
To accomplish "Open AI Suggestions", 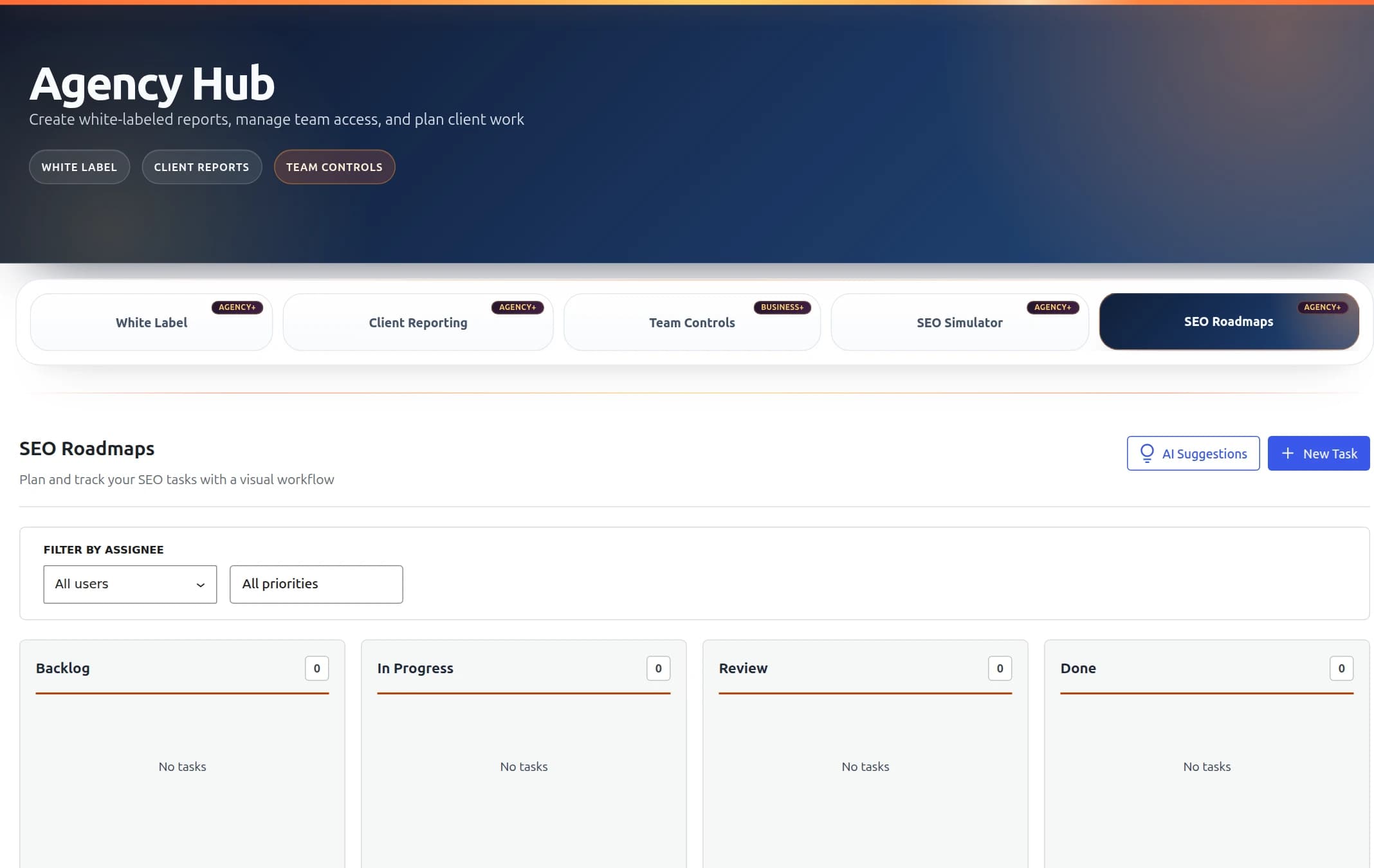I will coord(1193,453).
